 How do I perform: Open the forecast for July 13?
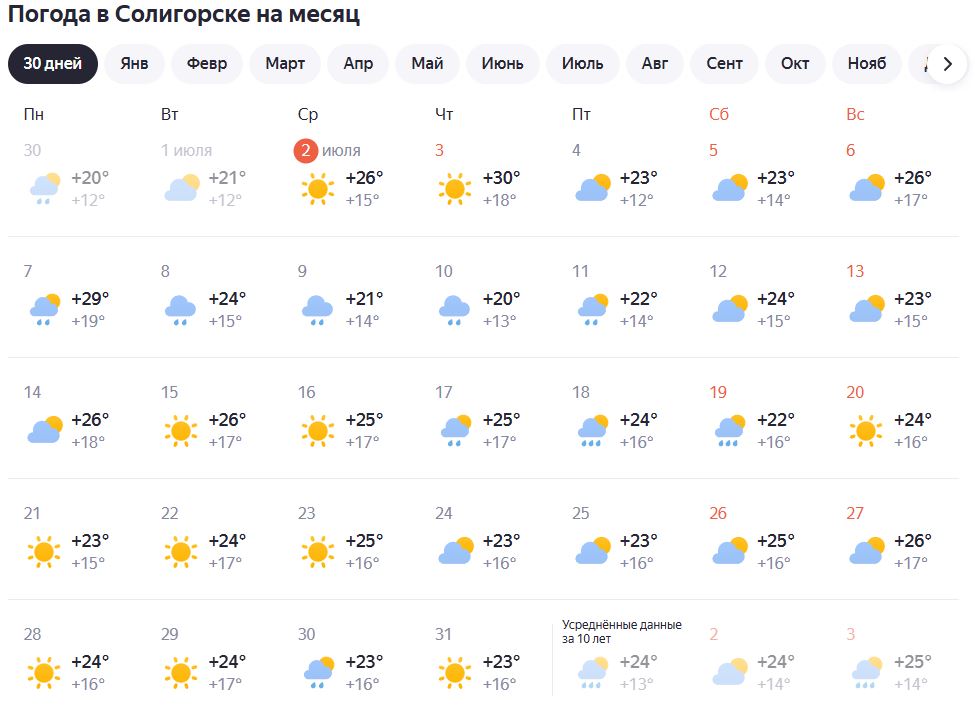click(x=855, y=272)
